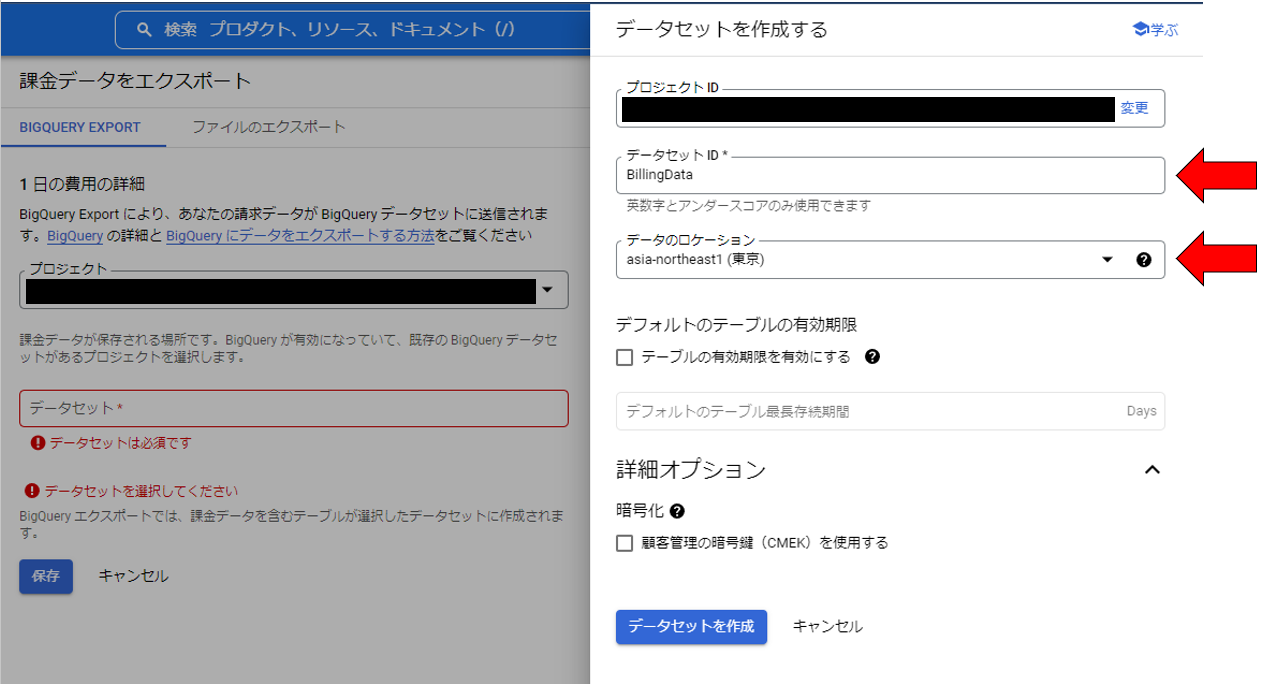The width and height of the screenshot is (1277, 684).
Task: Click the データセットを作成する panel title
Action: pos(722,30)
